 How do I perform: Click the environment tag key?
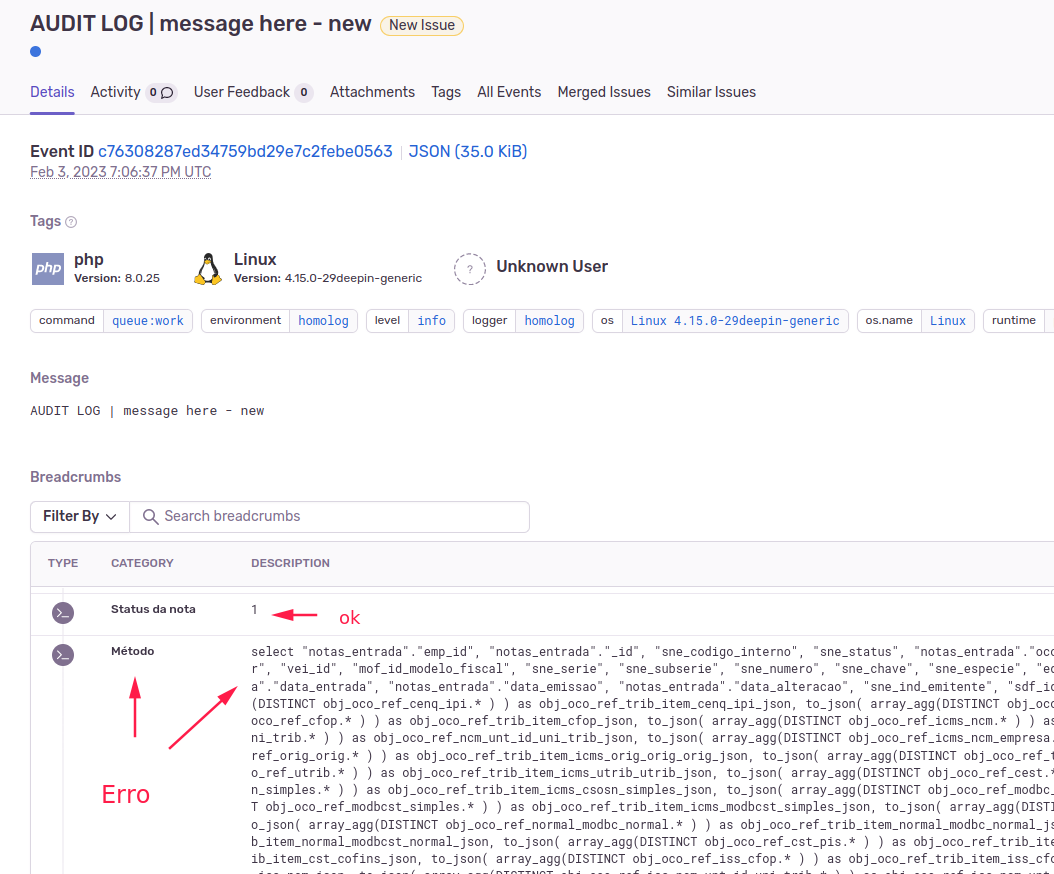(245, 321)
